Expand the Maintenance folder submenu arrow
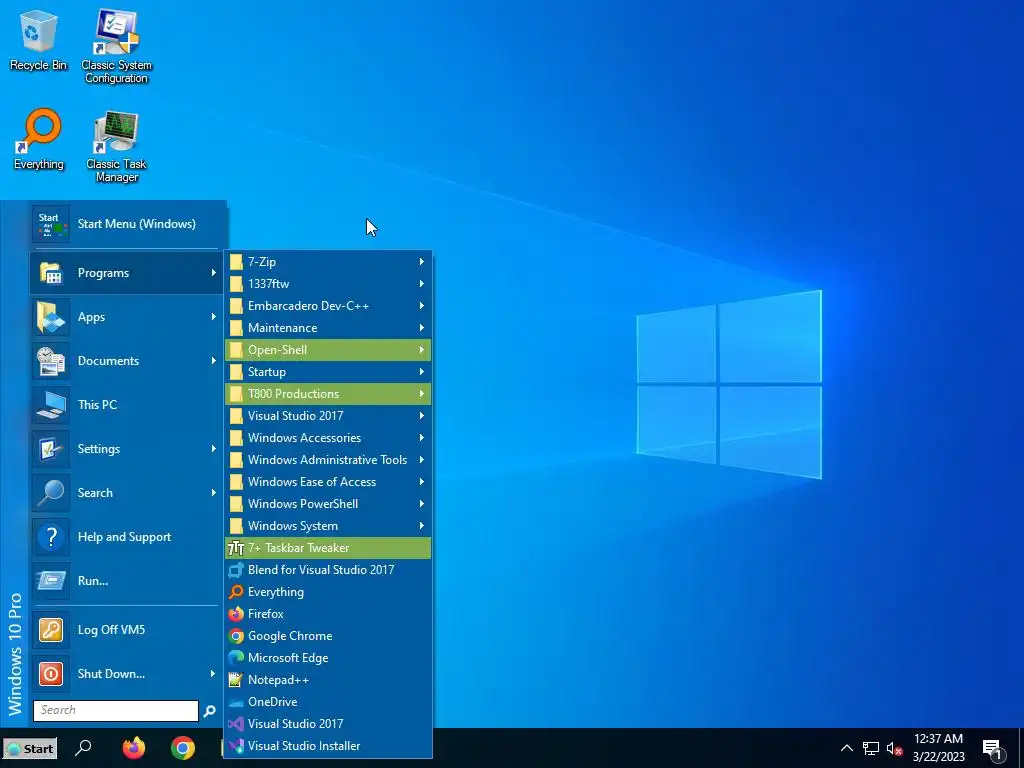The image size is (1024, 768). [x=422, y=328]
